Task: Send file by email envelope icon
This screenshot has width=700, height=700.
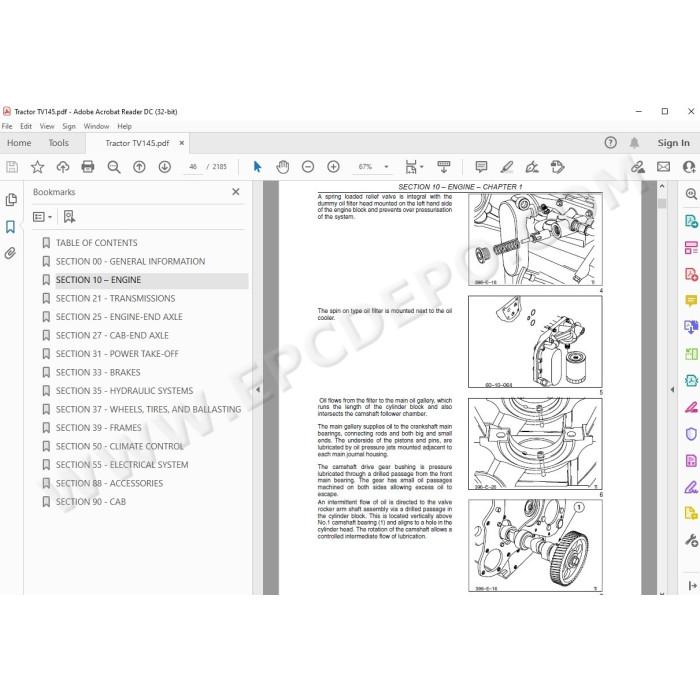Action: coord(663,167)
